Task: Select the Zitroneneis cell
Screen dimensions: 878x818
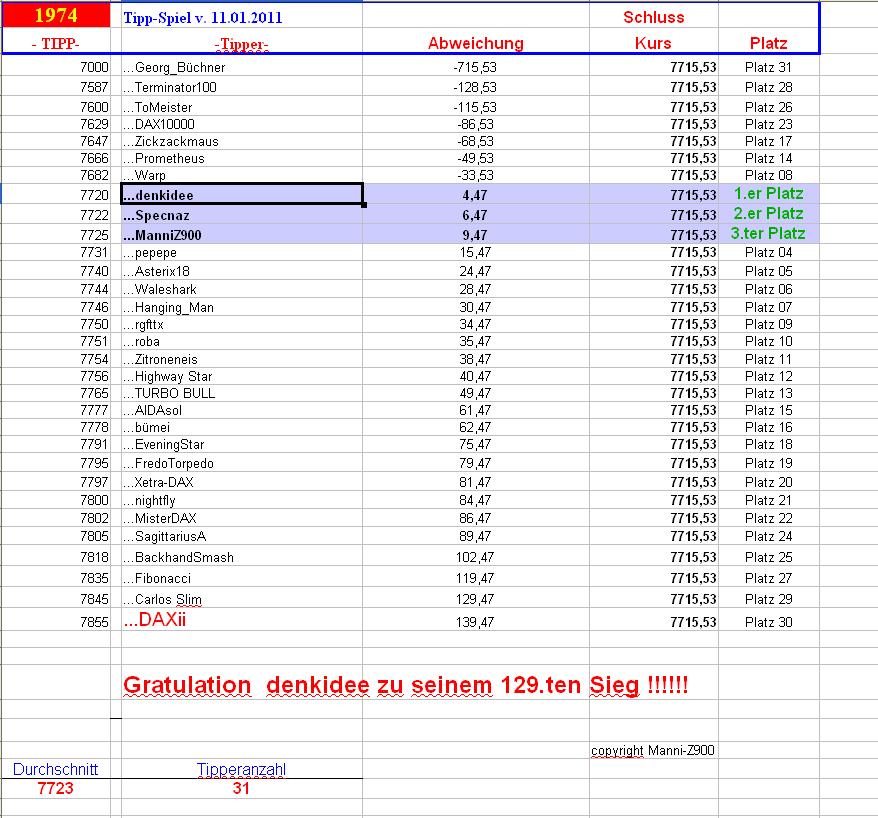Action: [242, 359]
